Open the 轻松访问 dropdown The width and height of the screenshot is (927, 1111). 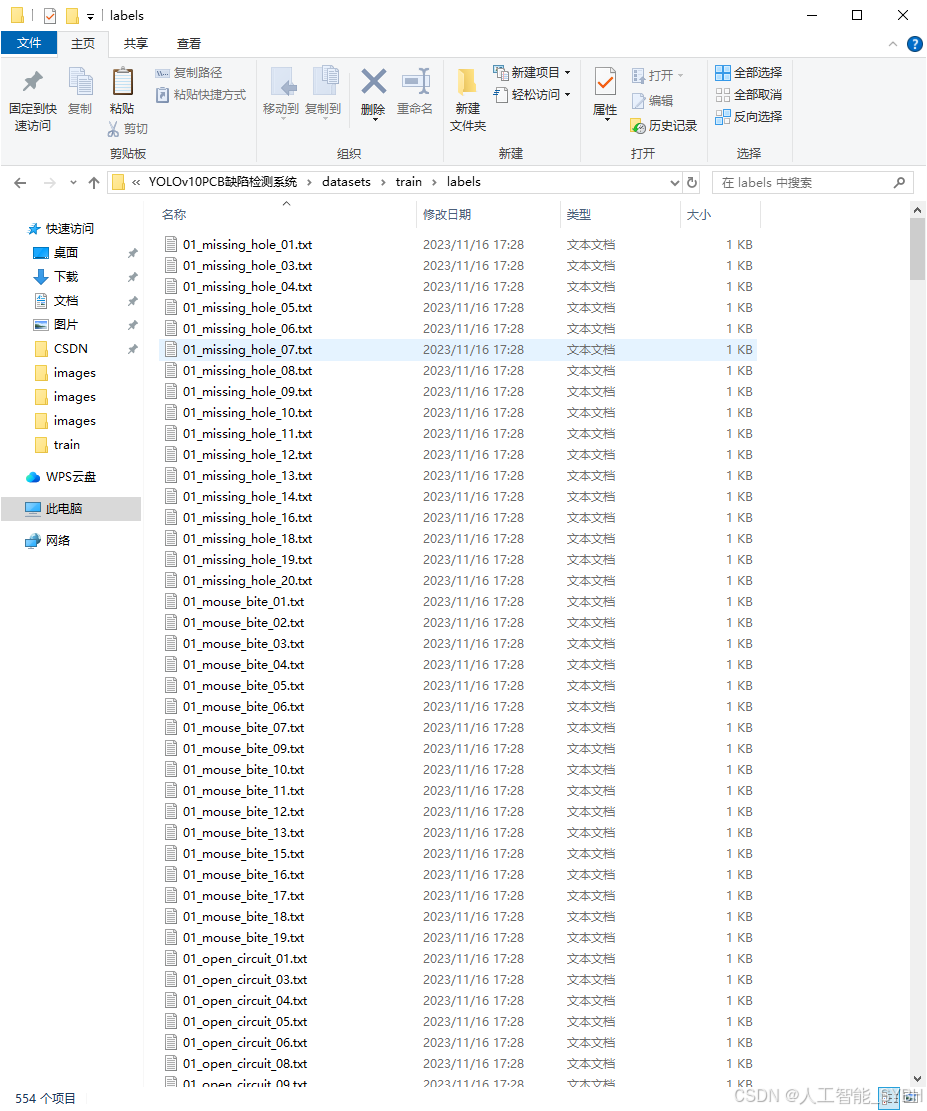click(529, 94)
